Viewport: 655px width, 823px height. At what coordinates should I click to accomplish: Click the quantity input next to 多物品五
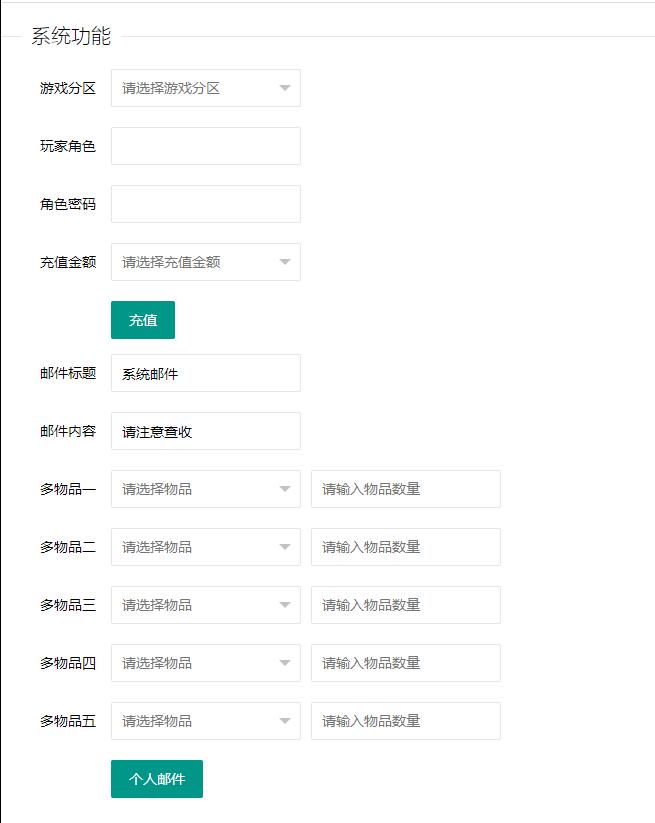click(404, 721)
